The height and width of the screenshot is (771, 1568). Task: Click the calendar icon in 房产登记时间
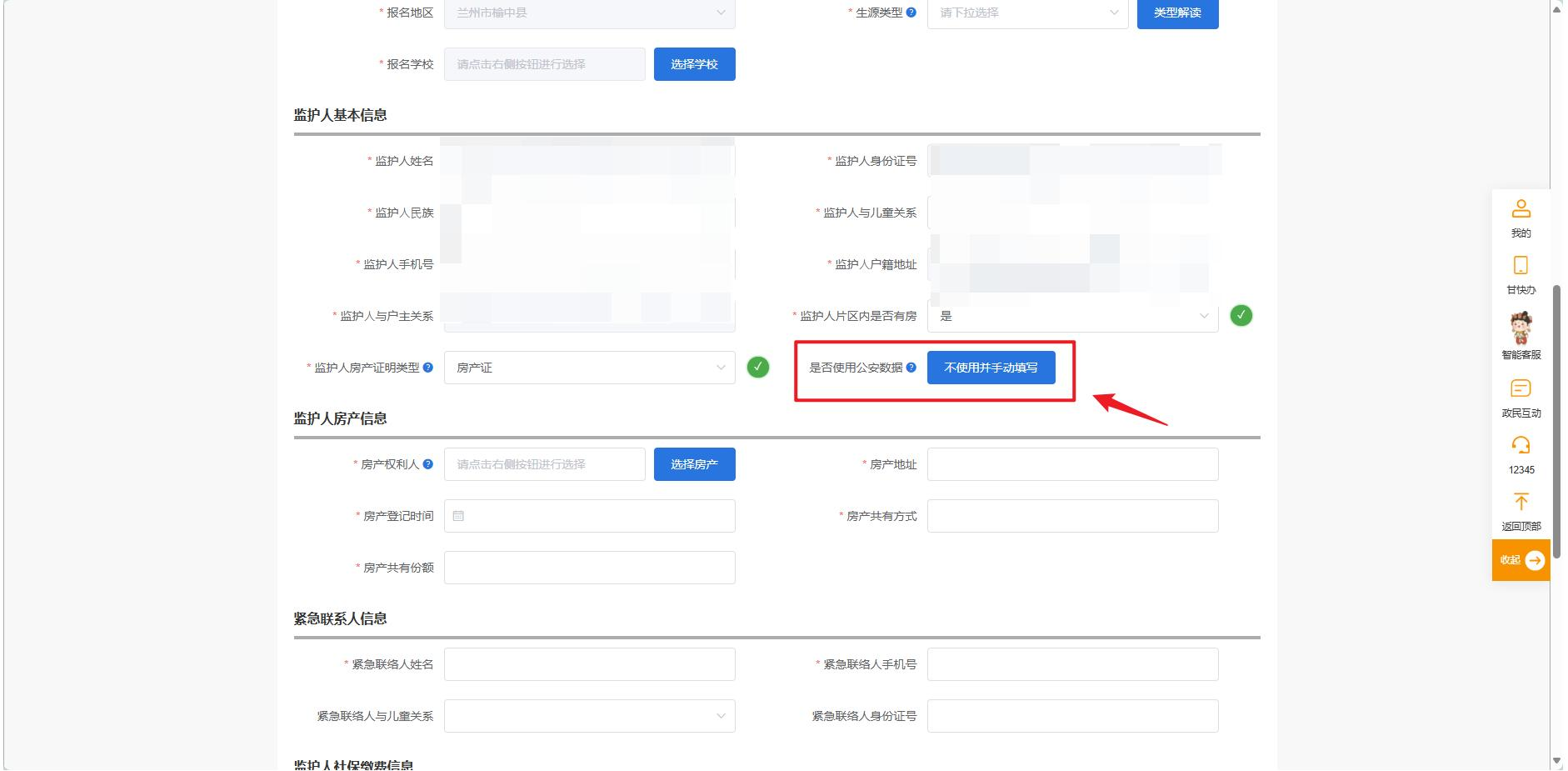tap(458, 516)
